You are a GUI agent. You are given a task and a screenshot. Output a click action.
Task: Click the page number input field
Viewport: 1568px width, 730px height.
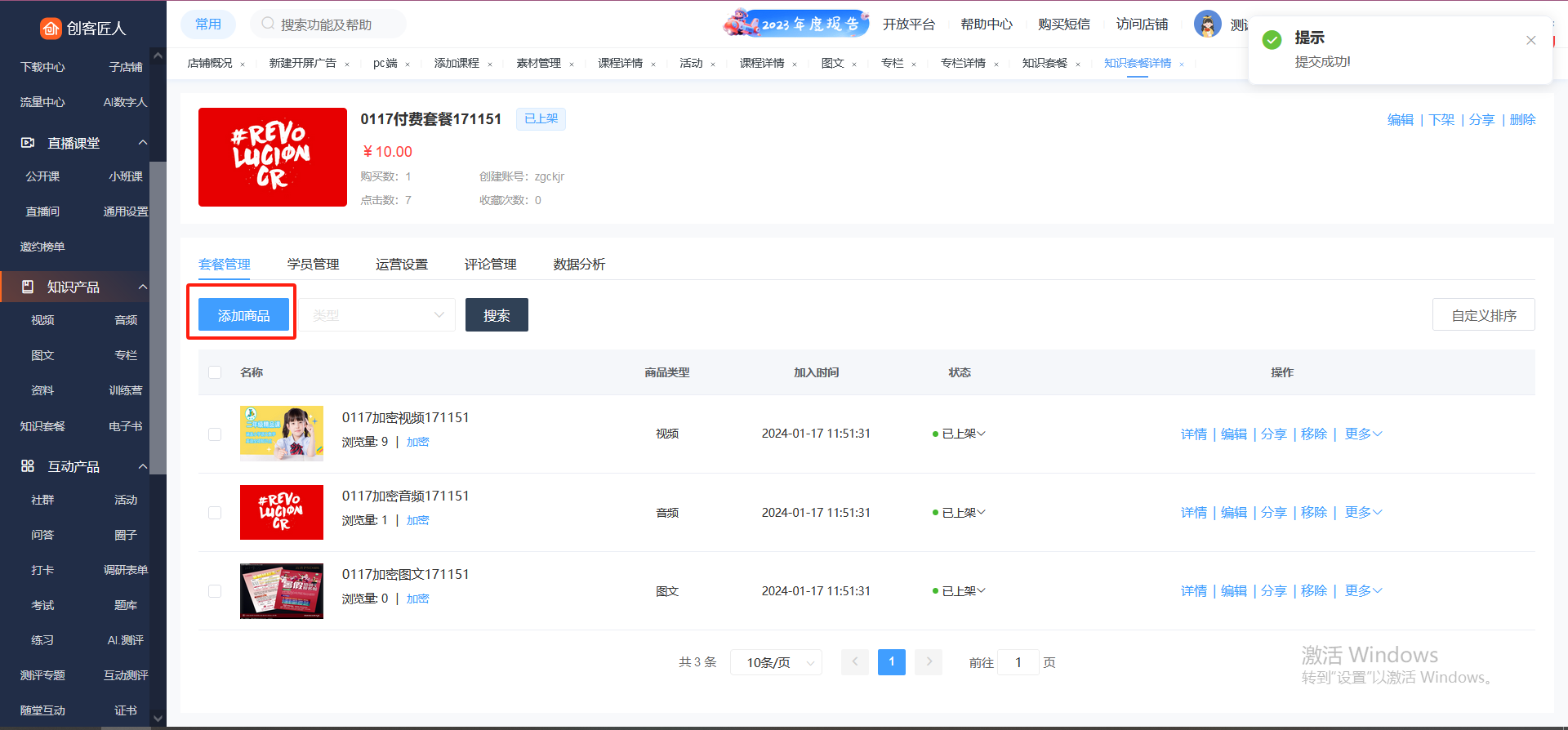1018,662
